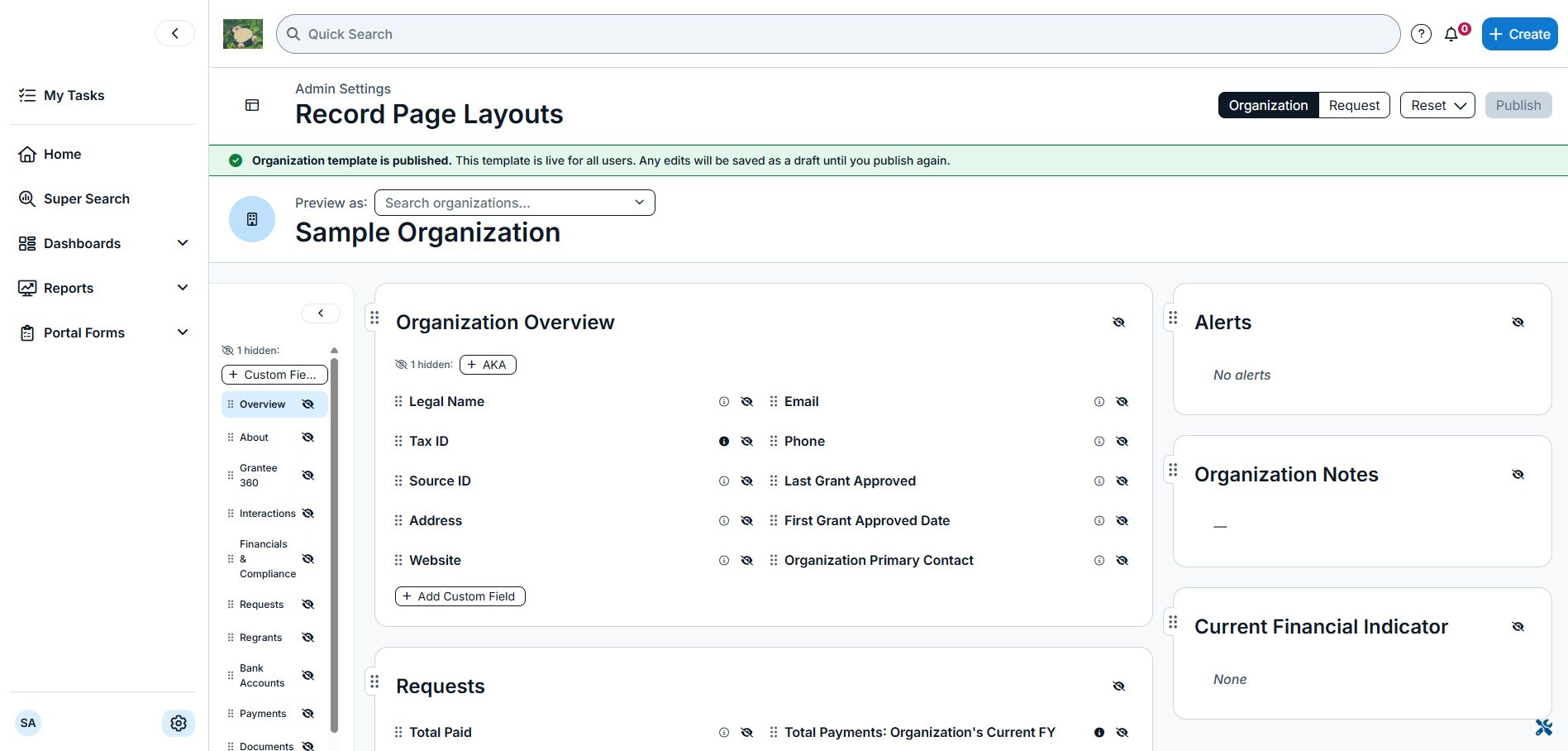Image resolution: width=1568 pixels, height=751 pixels.
Task: Click the Add Custom Field button
Action: click(x=460, y=596)
